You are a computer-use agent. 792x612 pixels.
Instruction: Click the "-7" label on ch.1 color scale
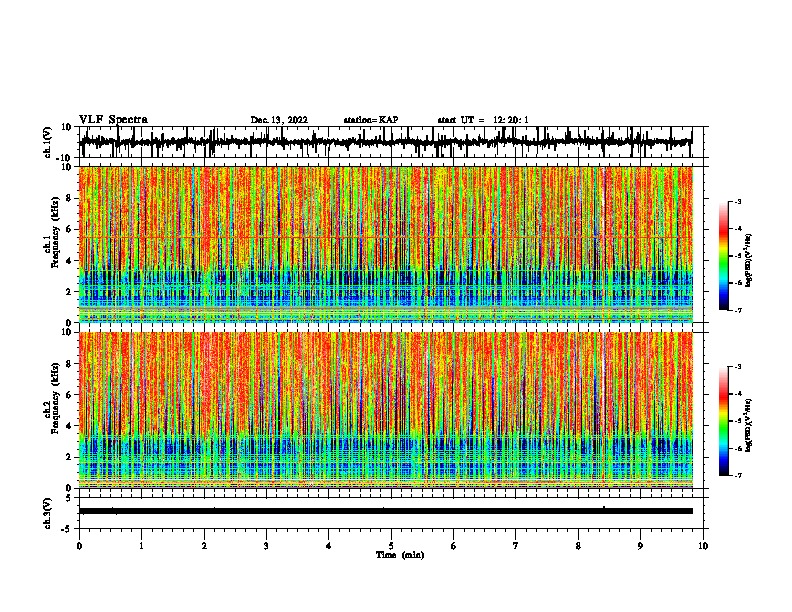click(x=738, y=310)
